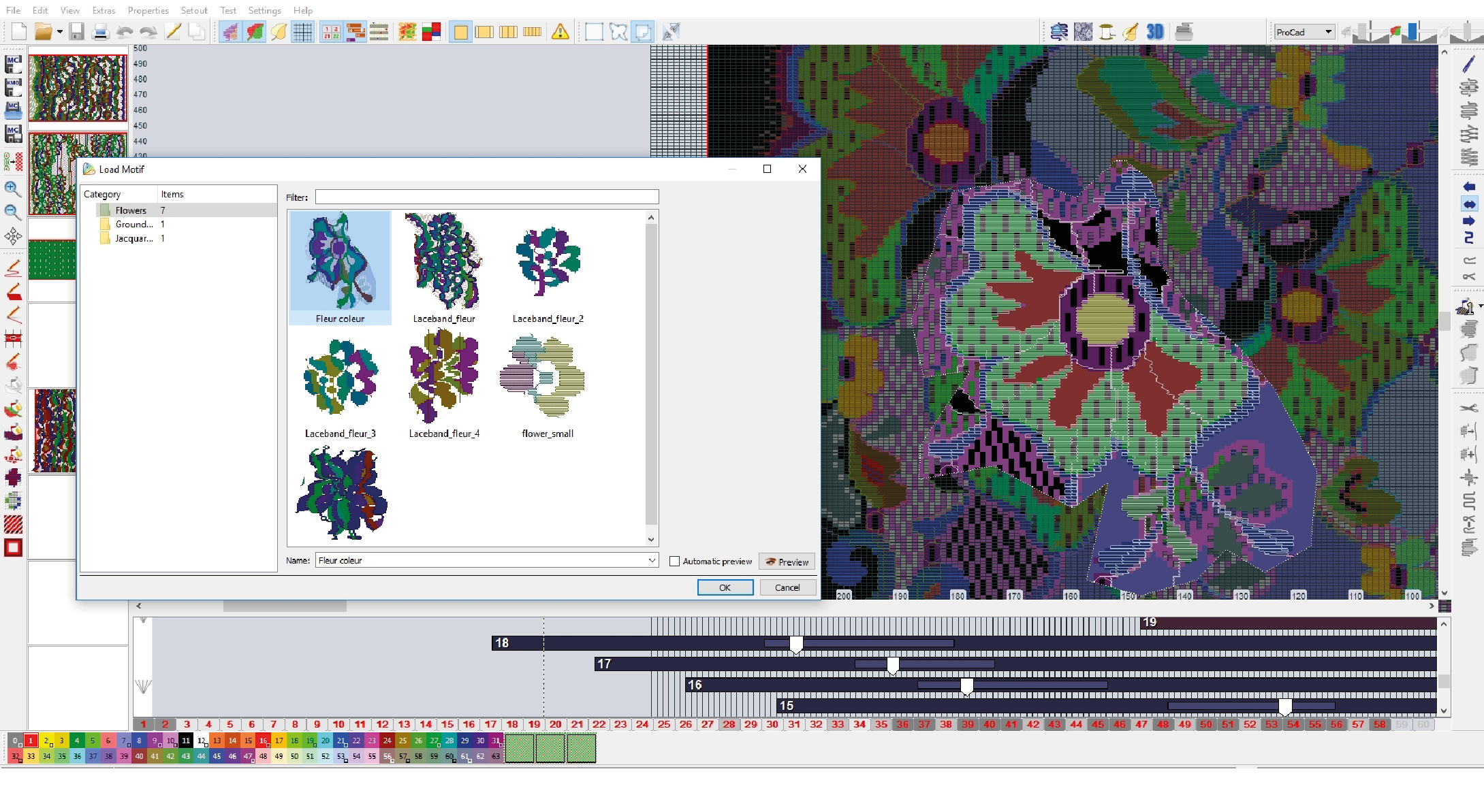This screenshot has height=812, width=1484.
Task: Pick color swatch number 16
Action: (264, 741)
